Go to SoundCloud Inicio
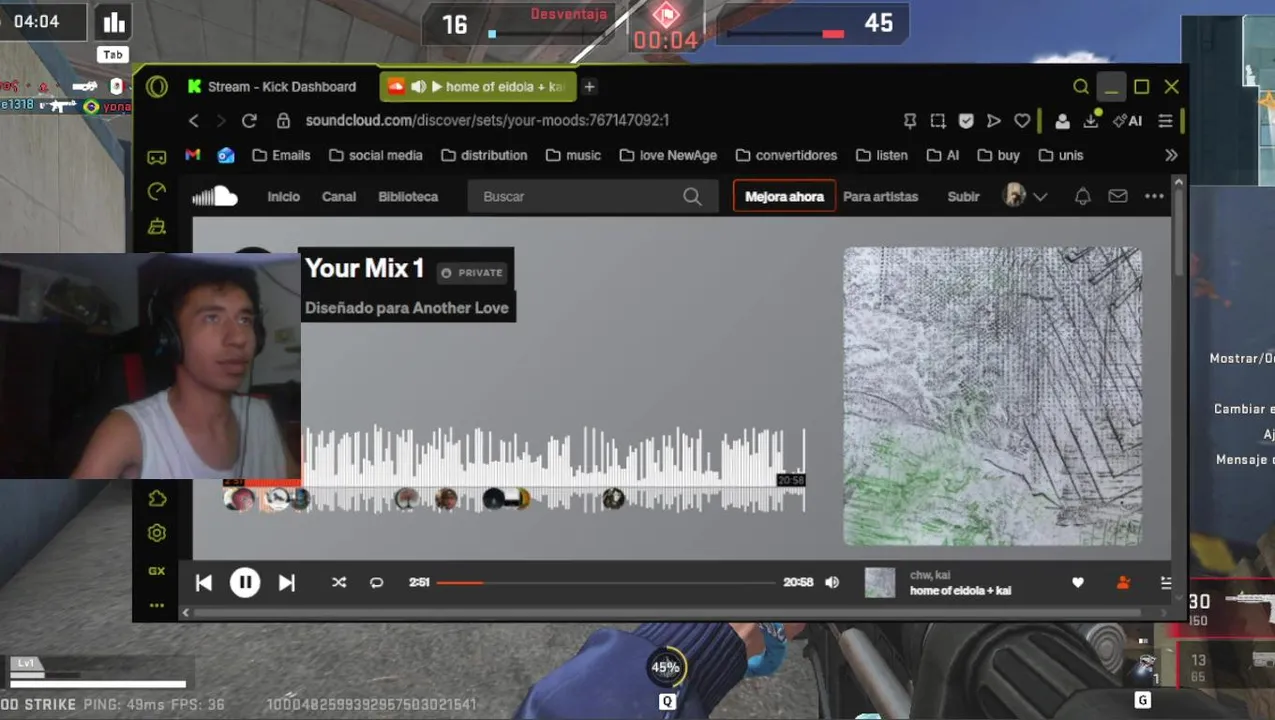 pyautogui.click(x=283, y=196)
